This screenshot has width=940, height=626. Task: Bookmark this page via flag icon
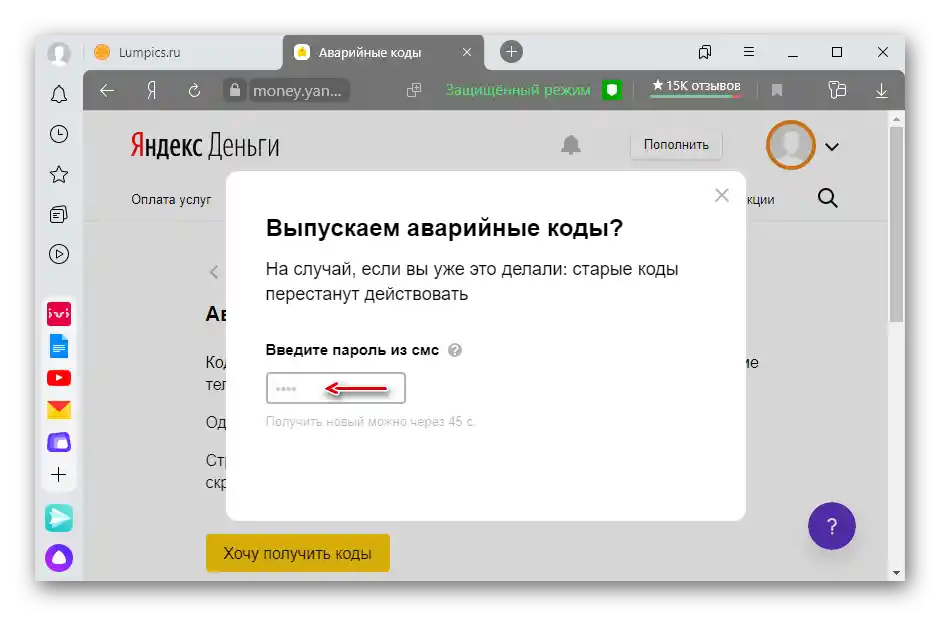tap(777, 91)
